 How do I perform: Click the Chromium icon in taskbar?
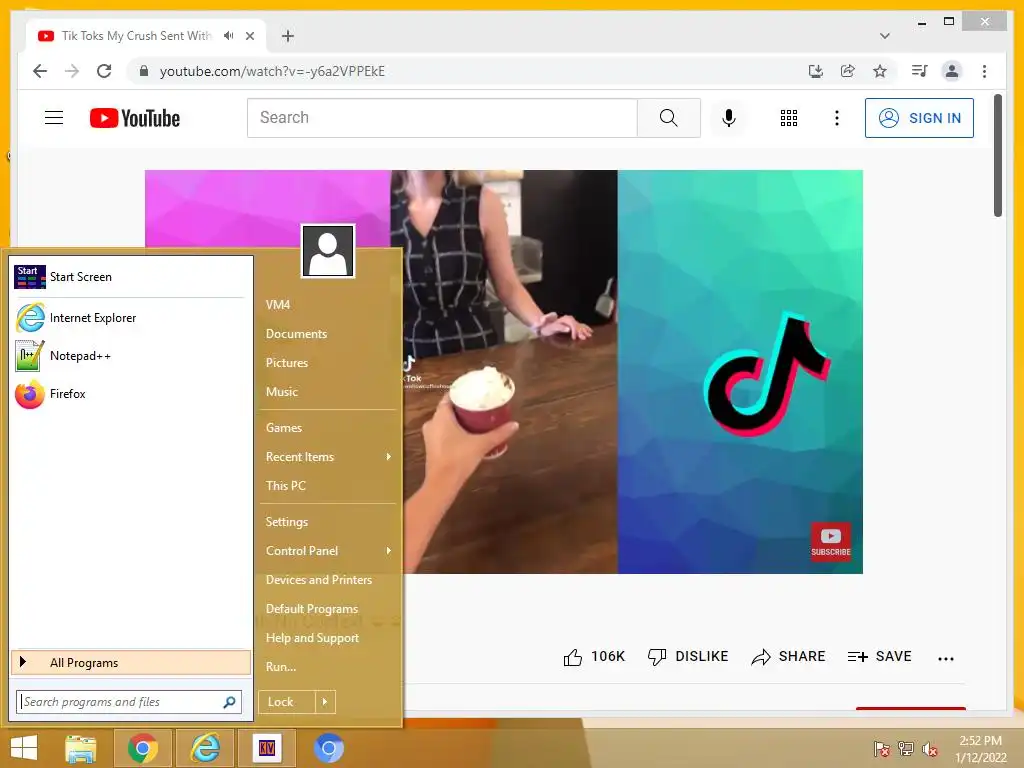point(328,748)
